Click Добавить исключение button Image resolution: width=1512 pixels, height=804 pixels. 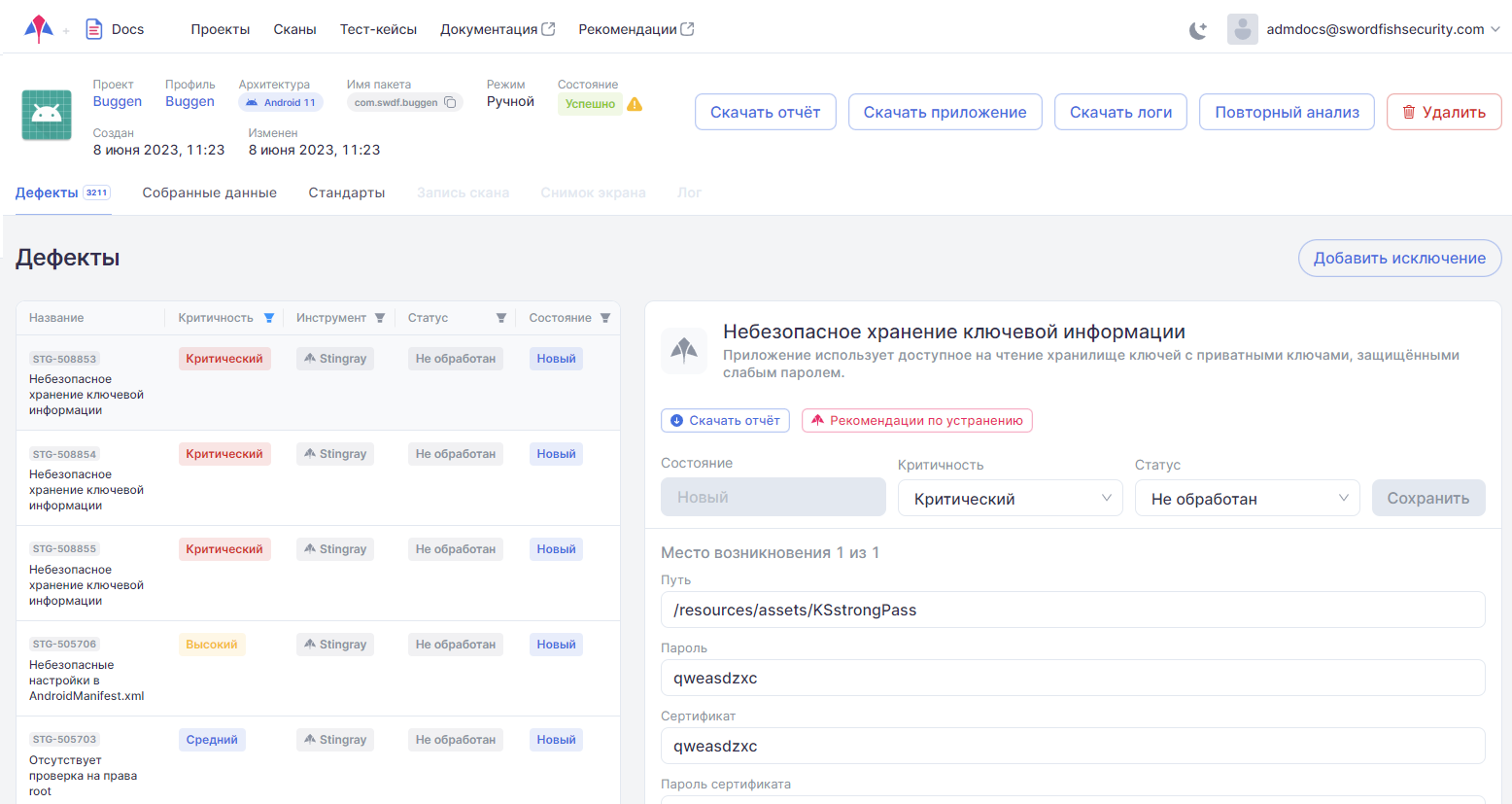(1399, 258)
